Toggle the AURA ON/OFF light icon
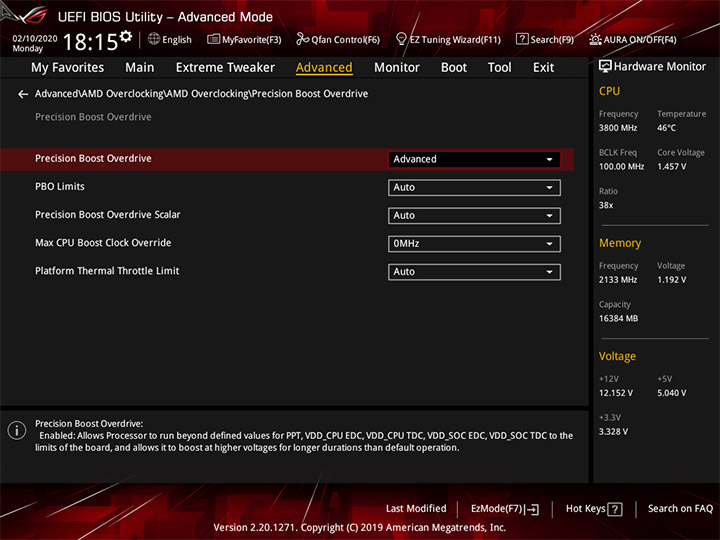The width and height of the screenshot is (720, 540). (x=595, y=39)
